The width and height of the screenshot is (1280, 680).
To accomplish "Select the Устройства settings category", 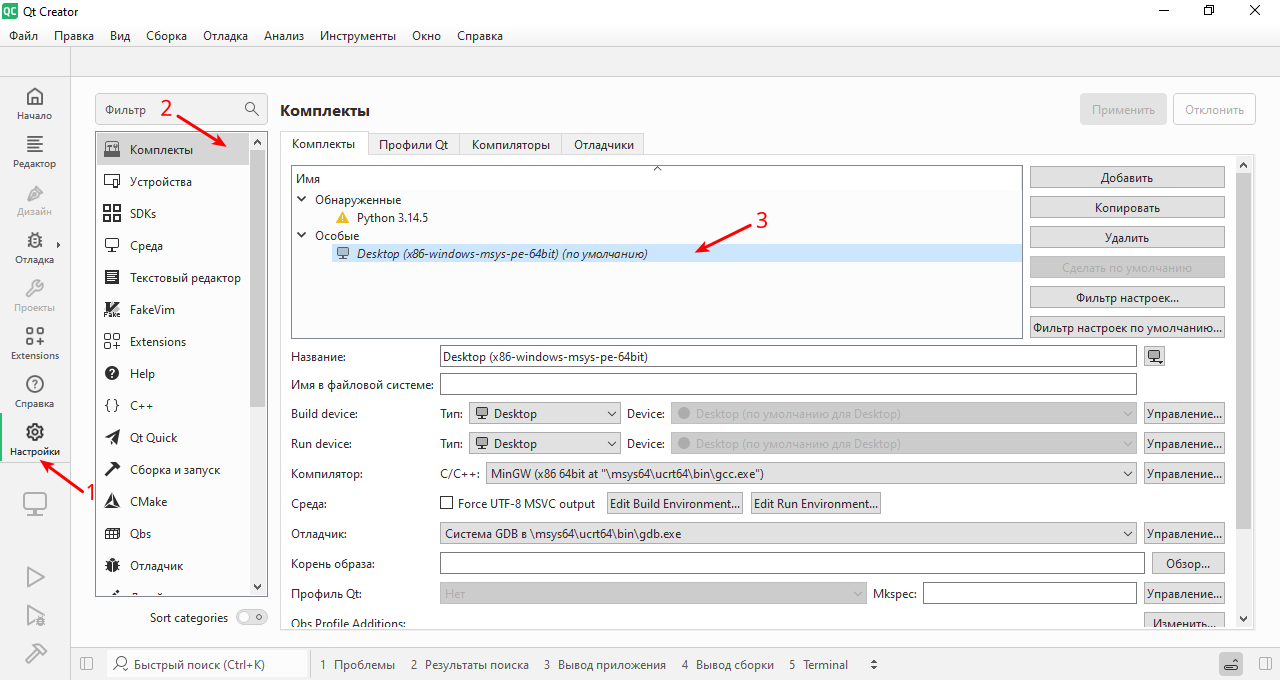I will coord(173,182).
